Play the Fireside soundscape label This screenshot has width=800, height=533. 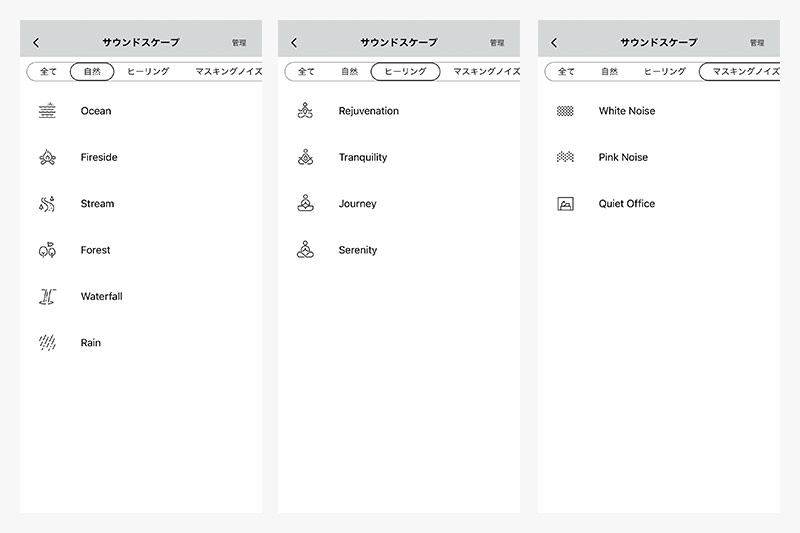99,157
